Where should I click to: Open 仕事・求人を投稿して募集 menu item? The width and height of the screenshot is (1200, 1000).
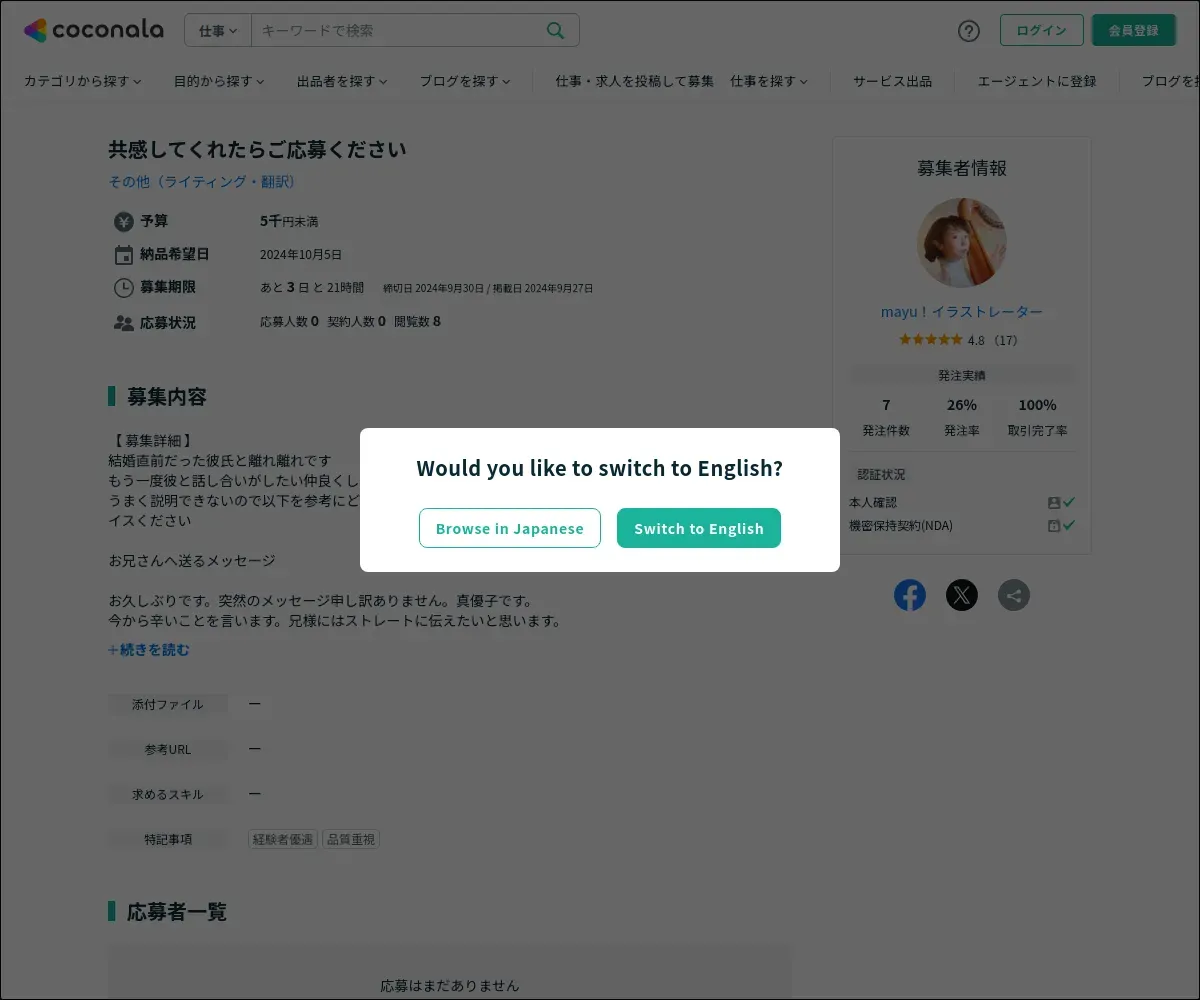click(635, 81)
